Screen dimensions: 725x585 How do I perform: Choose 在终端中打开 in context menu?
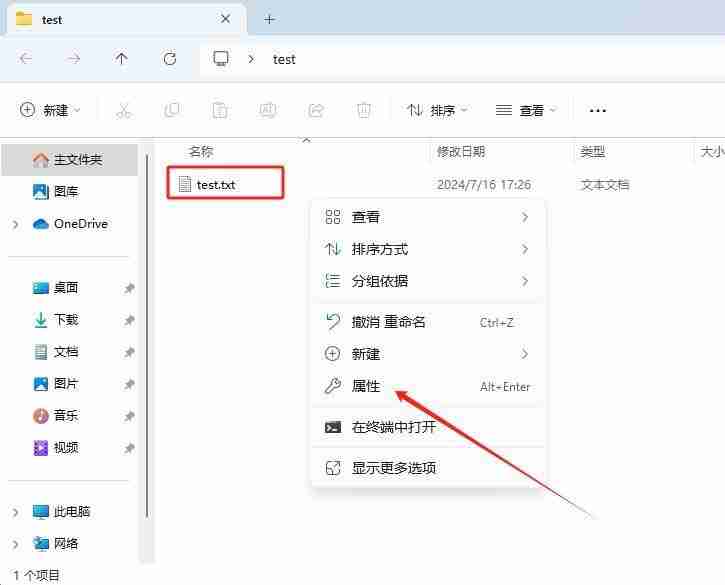(x=428, y=427)
